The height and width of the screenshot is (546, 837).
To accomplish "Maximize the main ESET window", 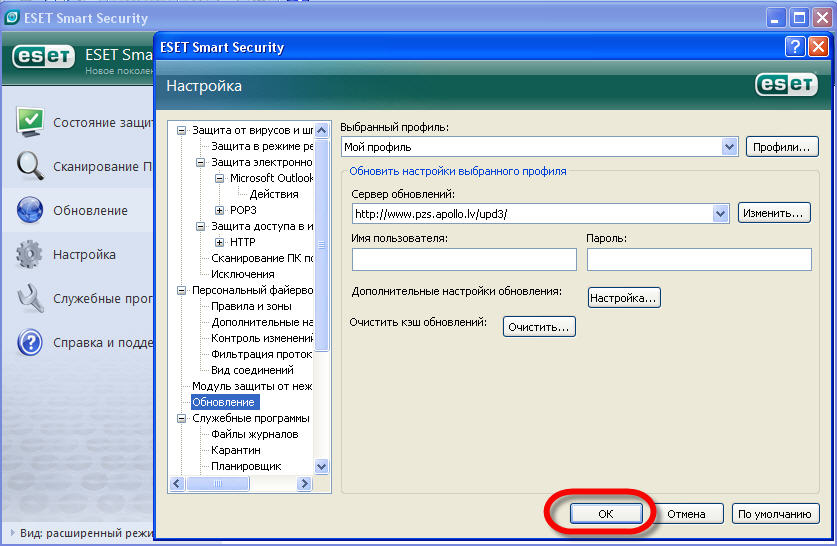I will tap(799, 18).
